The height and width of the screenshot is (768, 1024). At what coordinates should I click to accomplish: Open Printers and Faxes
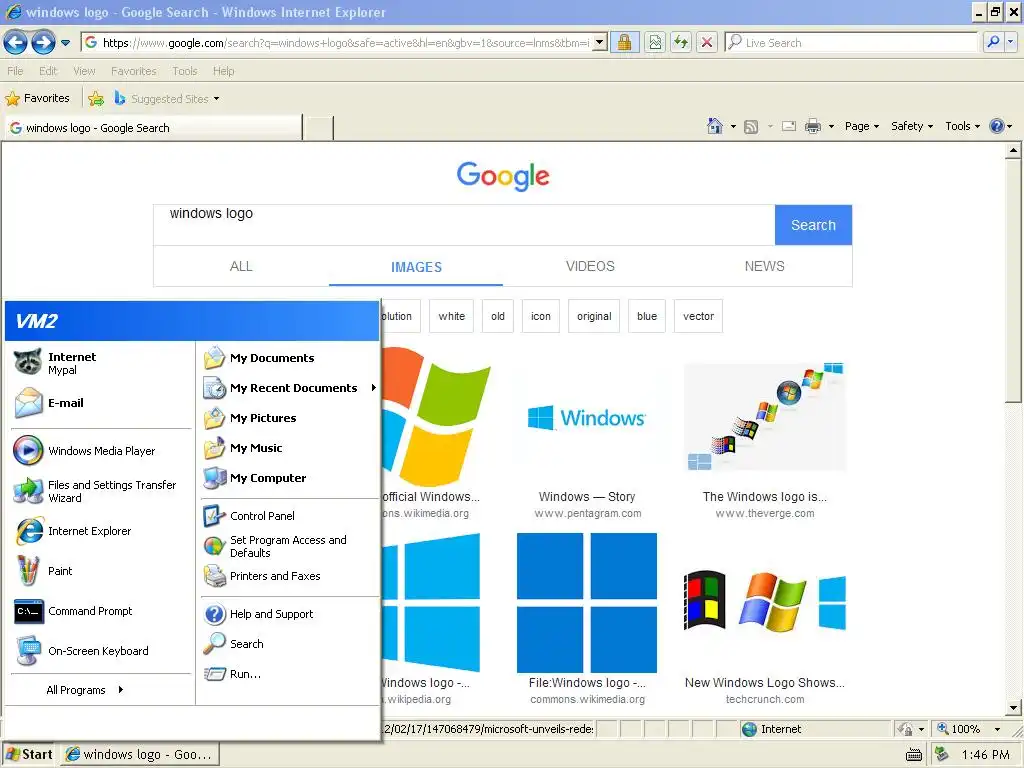[289, 576]
